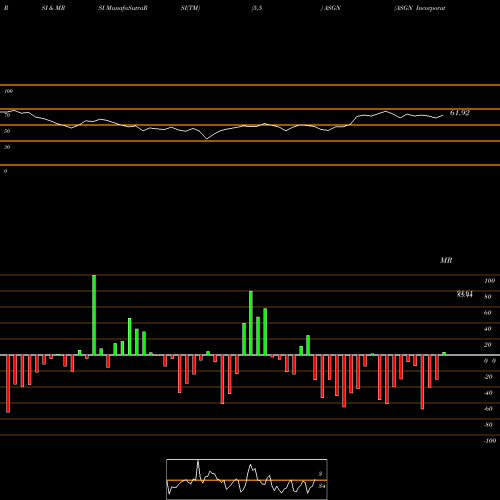Click the ') ASGN' ticker label
500x500 pixels.
[x=331, y=8]
